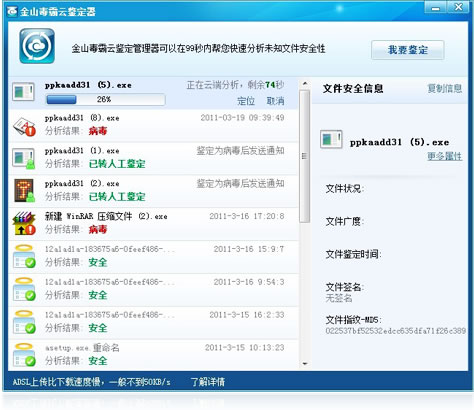The width and height of the screenshot is (474, 410).
Task: Cancel the cloud analysis with 取消
Action: coord(275,101)
